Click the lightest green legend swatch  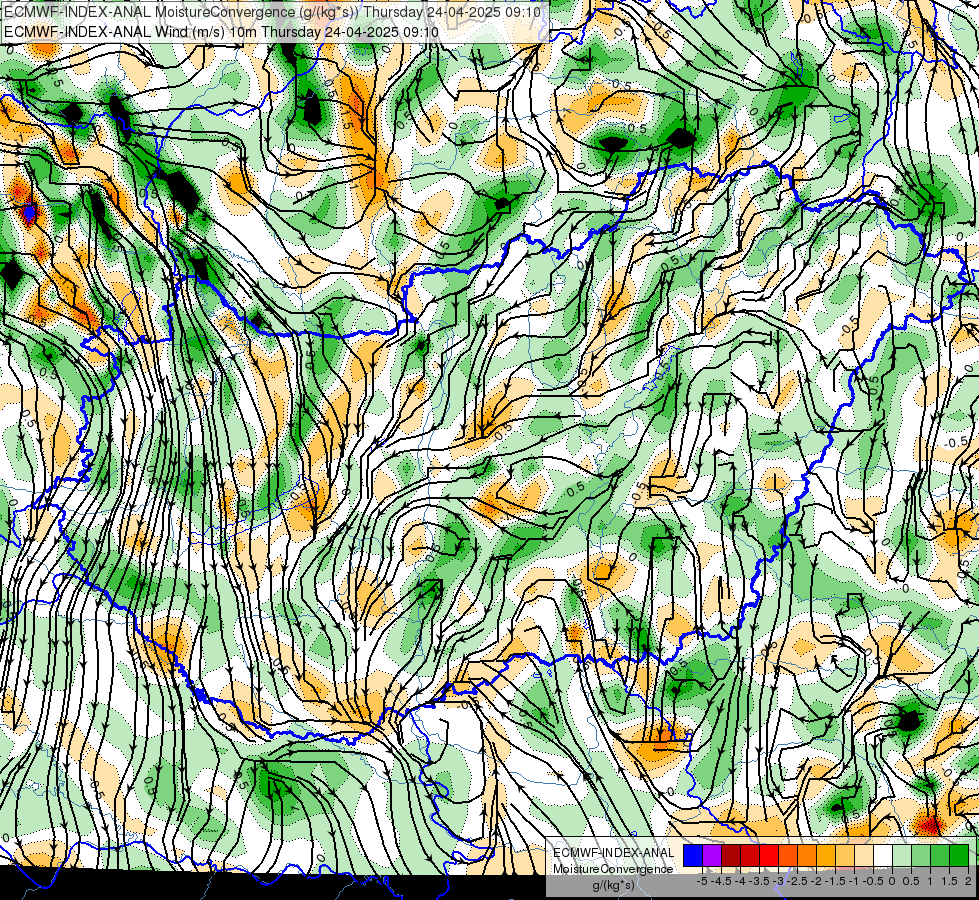click(902, 855)
